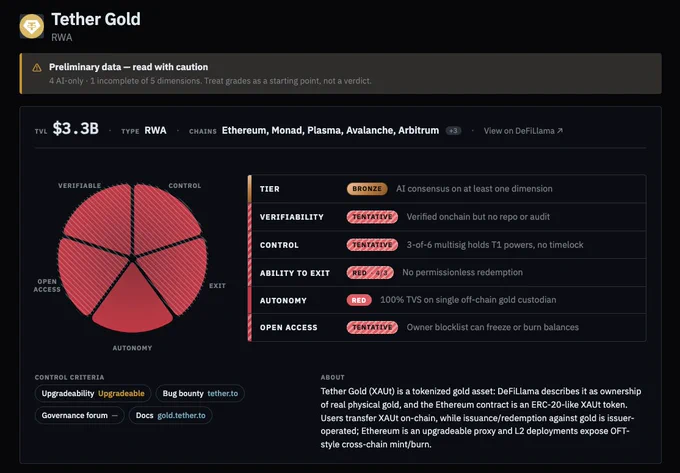This screenshot has height=473, width=680.
Task: Click the CONTROL CRITERIA heading
Action: [69, 378]
